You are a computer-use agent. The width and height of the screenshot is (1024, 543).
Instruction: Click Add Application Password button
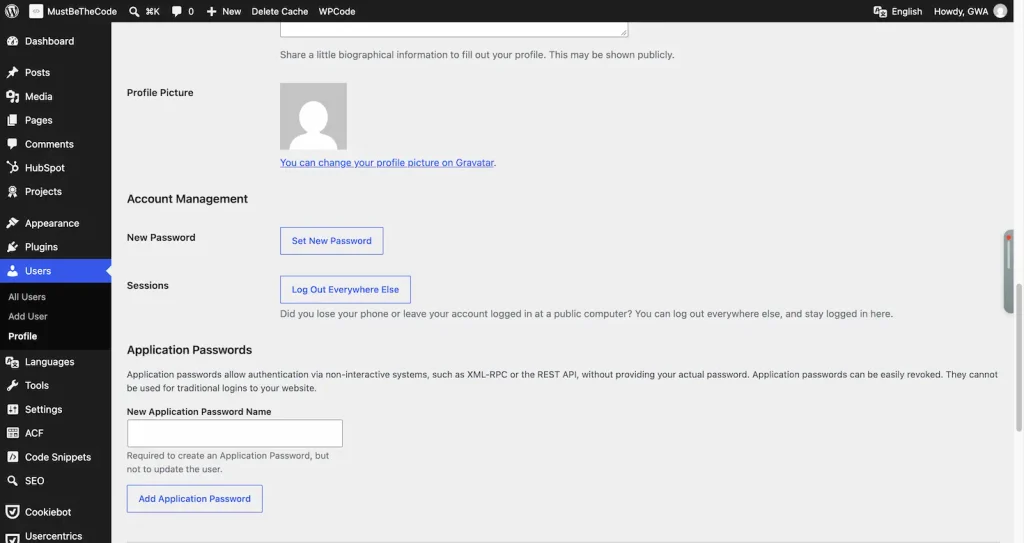[195, 499]
